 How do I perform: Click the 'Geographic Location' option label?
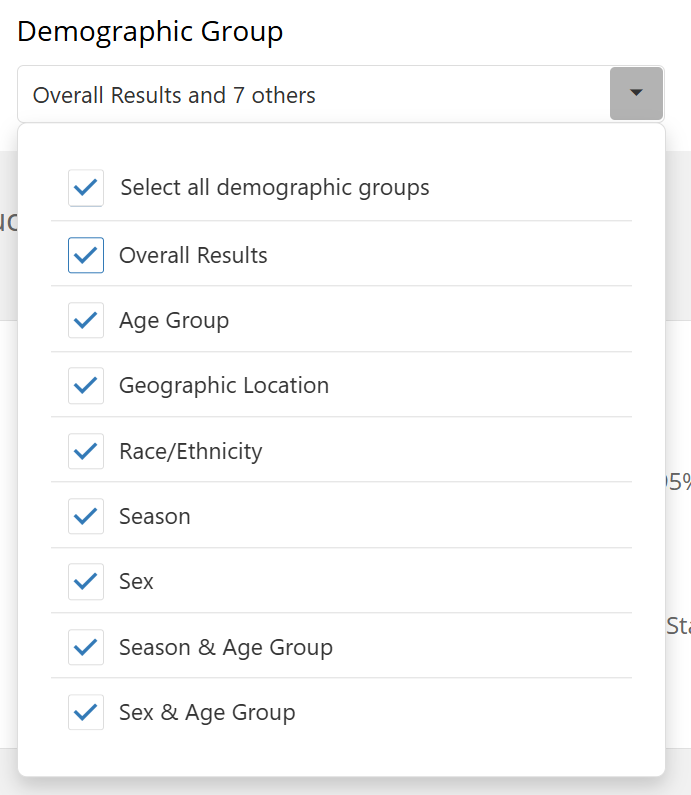(x=224, y=386)
